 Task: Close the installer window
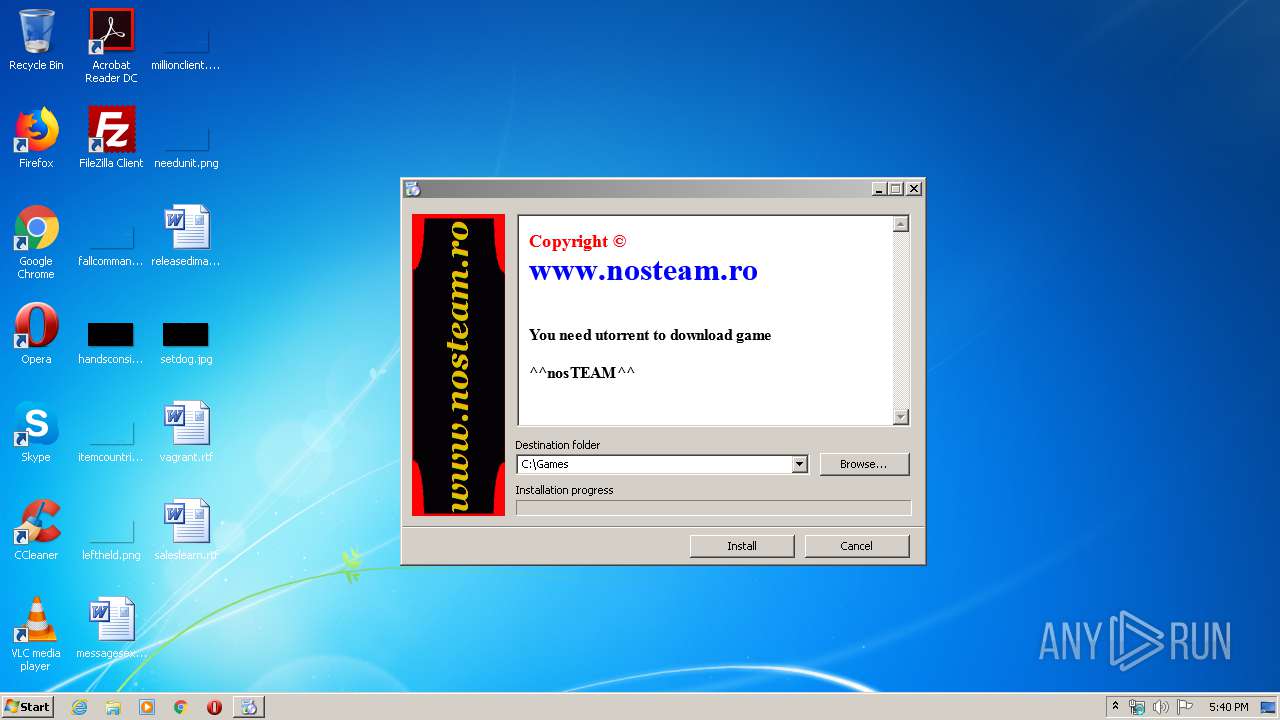[914, 188]
